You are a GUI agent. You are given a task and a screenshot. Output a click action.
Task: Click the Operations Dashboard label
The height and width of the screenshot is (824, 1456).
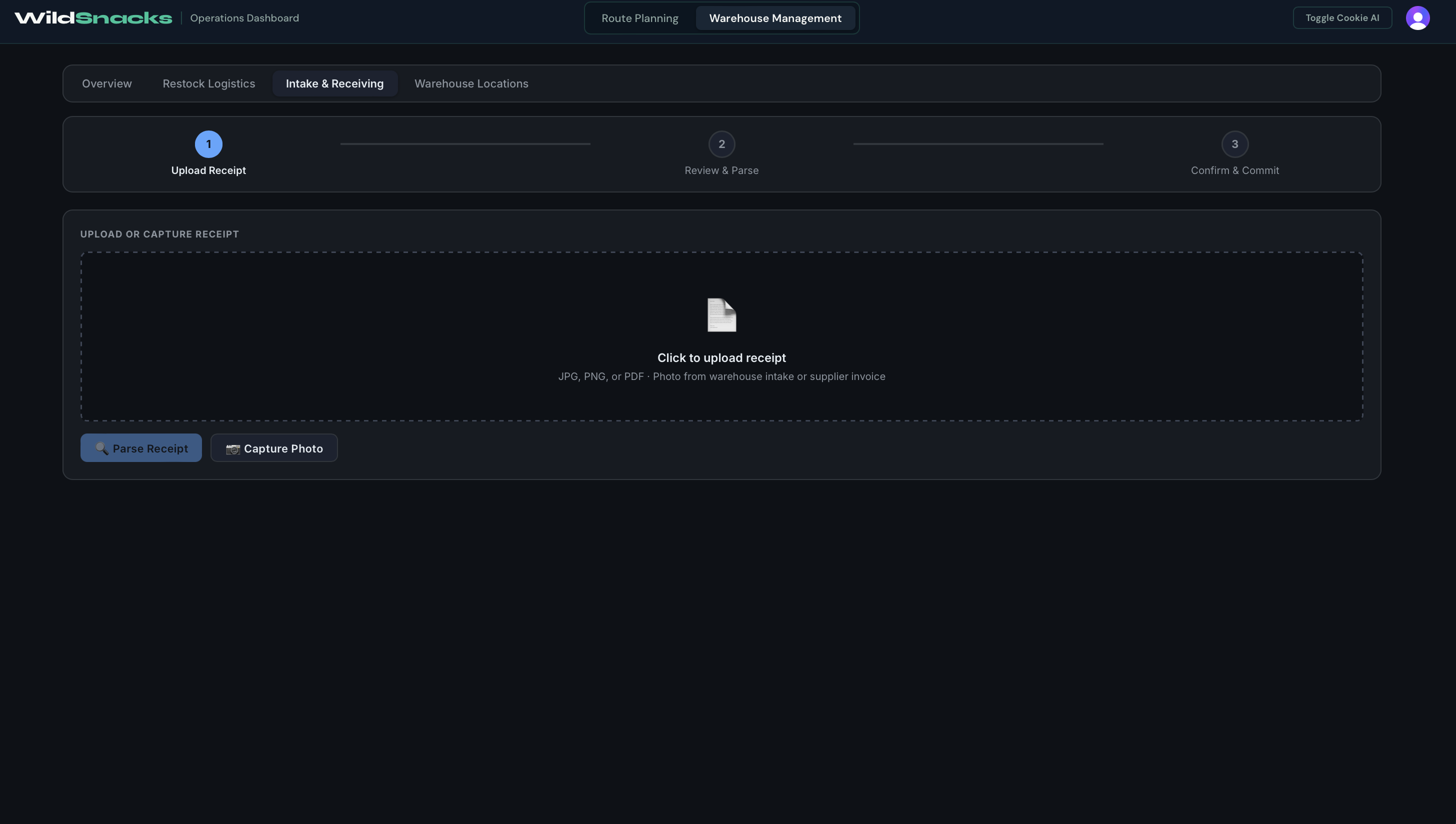244,18
